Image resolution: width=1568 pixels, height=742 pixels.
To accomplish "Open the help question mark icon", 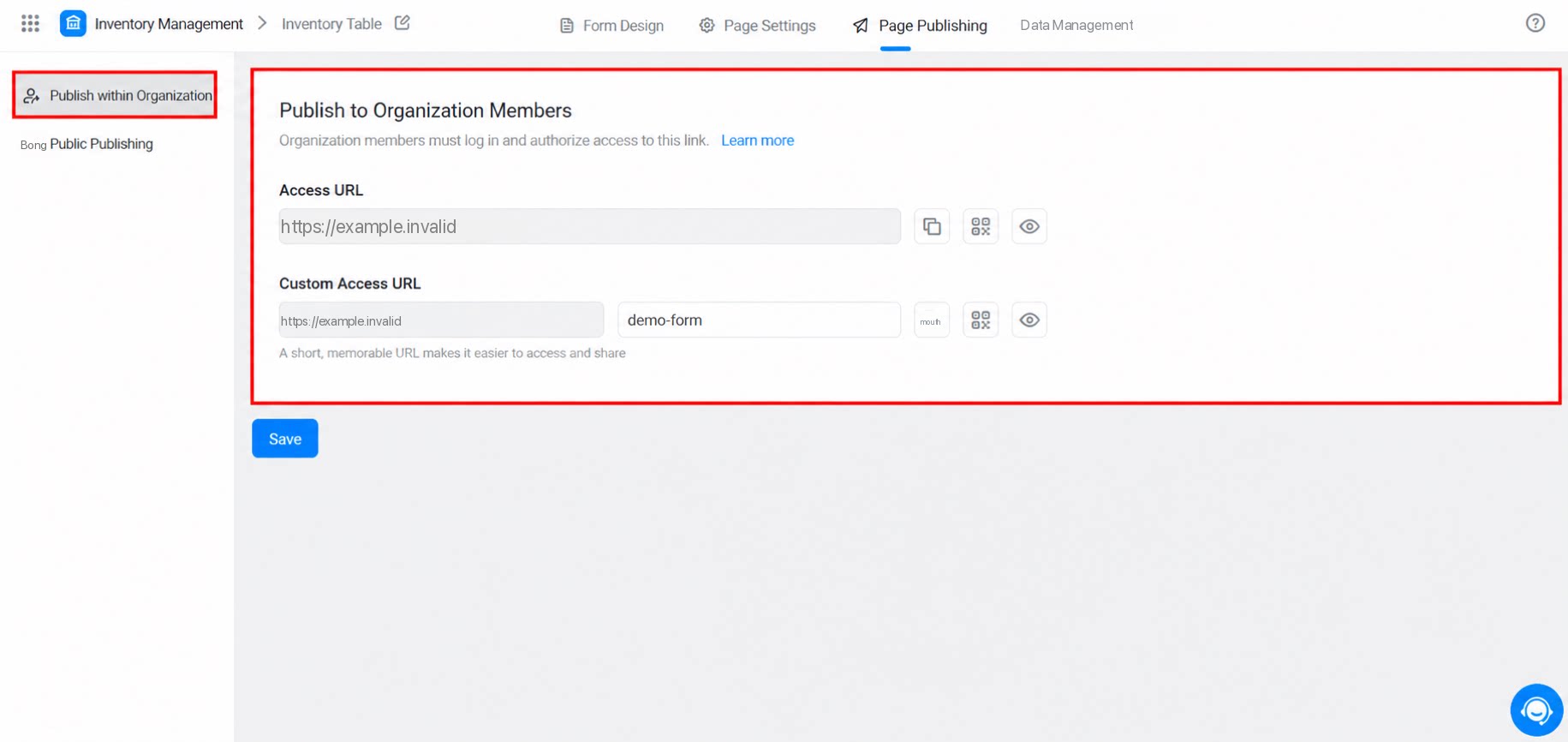I will pos(1535,23).
